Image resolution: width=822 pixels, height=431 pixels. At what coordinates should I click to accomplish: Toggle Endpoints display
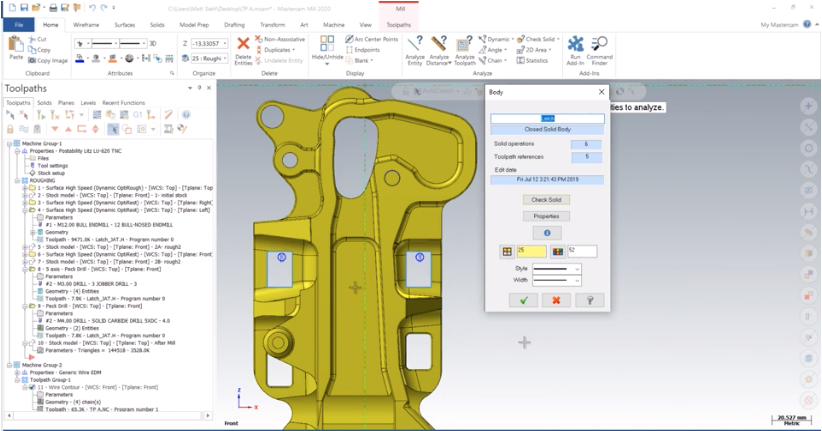pos(362,50)
